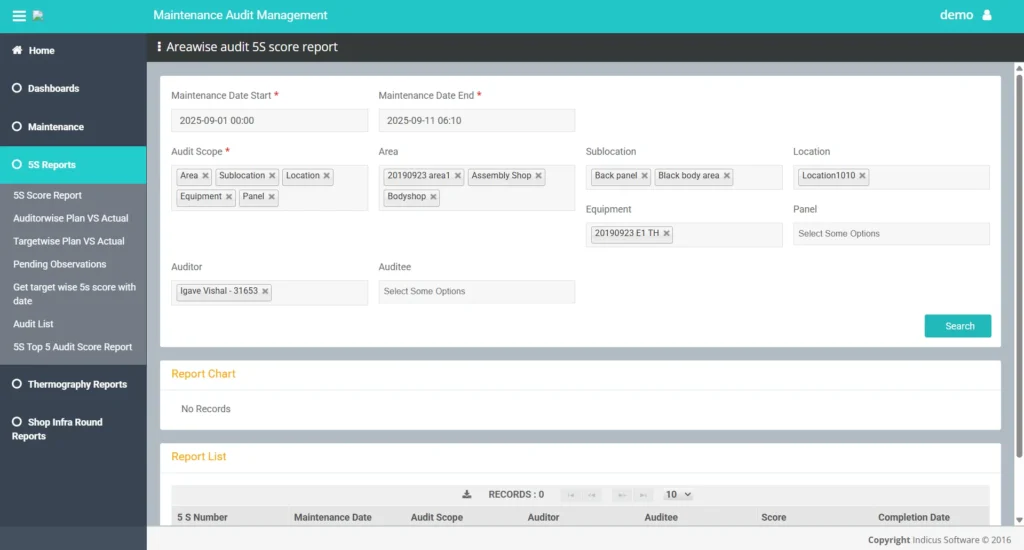Open Targetwise Plan VS Actual report

[x=69, y=241]
